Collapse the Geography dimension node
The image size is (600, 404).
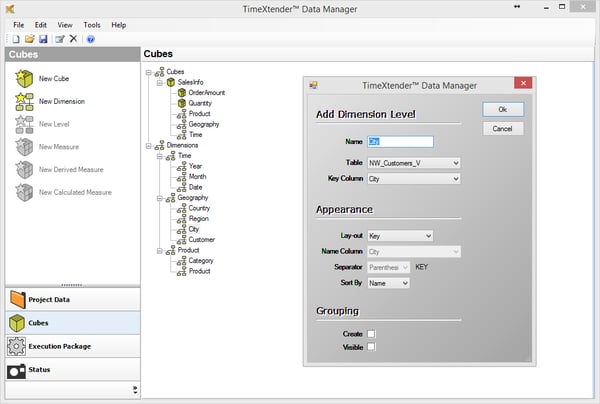[x=160, y=198]
